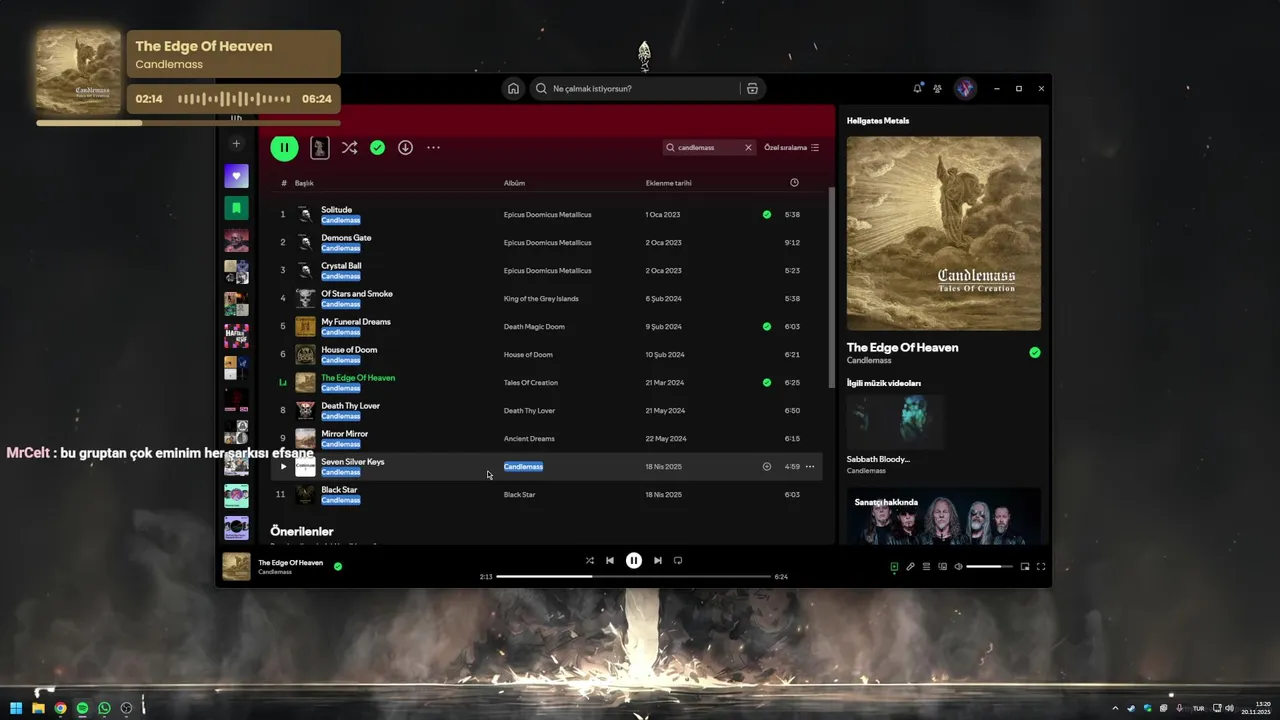Open the Özel sıralama sort dropdown
The height and width of the screenshot is (720, 1280).
tap(792, 147)
